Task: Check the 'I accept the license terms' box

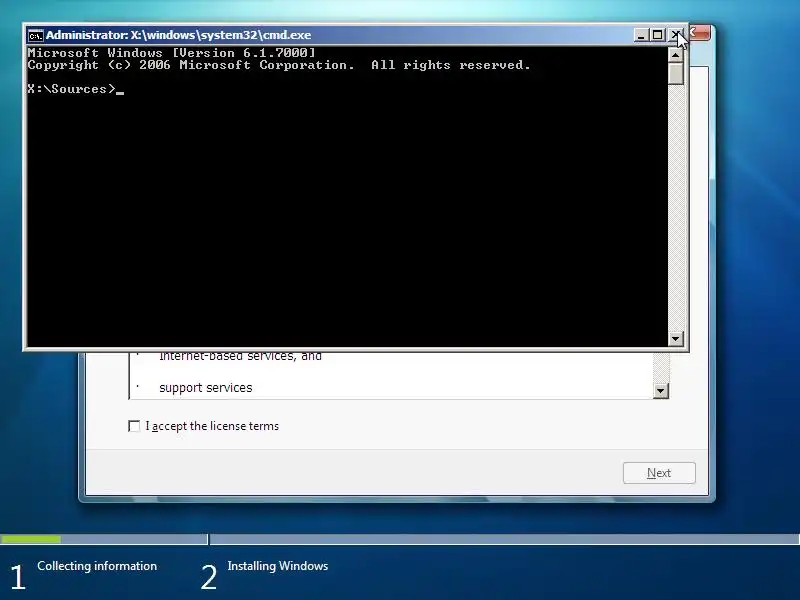Action: (x=134, y=426)
